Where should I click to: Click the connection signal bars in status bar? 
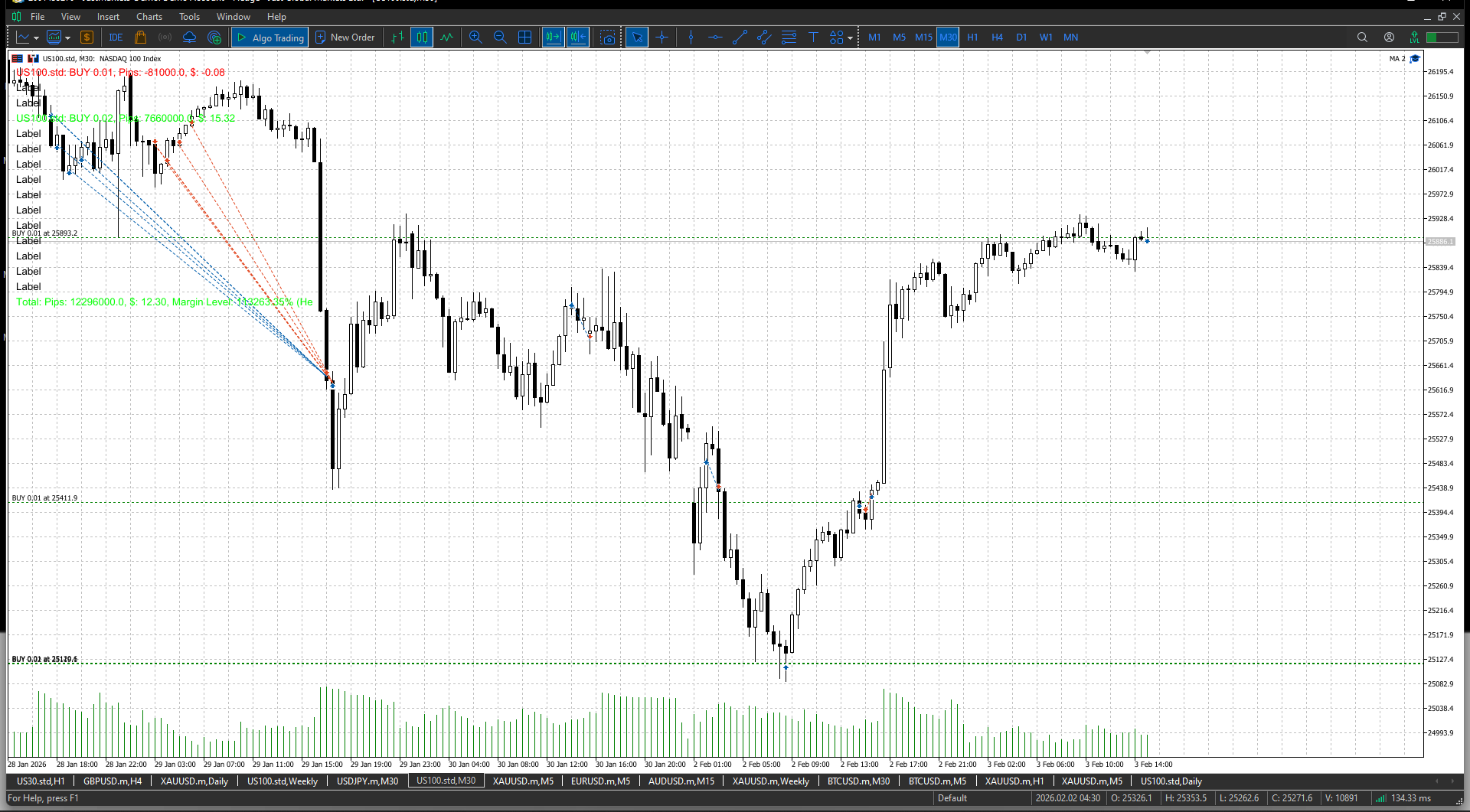pos(1380,798)
